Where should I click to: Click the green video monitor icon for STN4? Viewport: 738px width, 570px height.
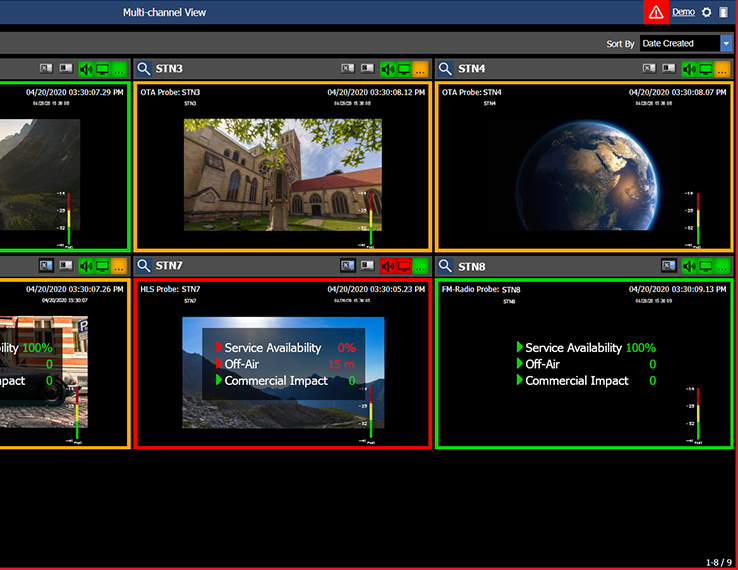click(x=706, y=69)
